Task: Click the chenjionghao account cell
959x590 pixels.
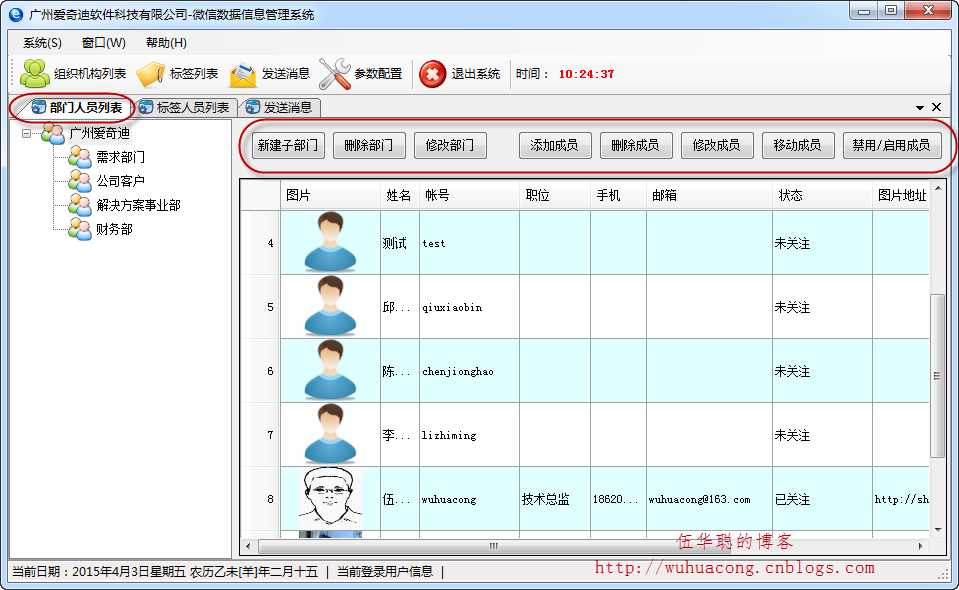Action: point(469,371)
